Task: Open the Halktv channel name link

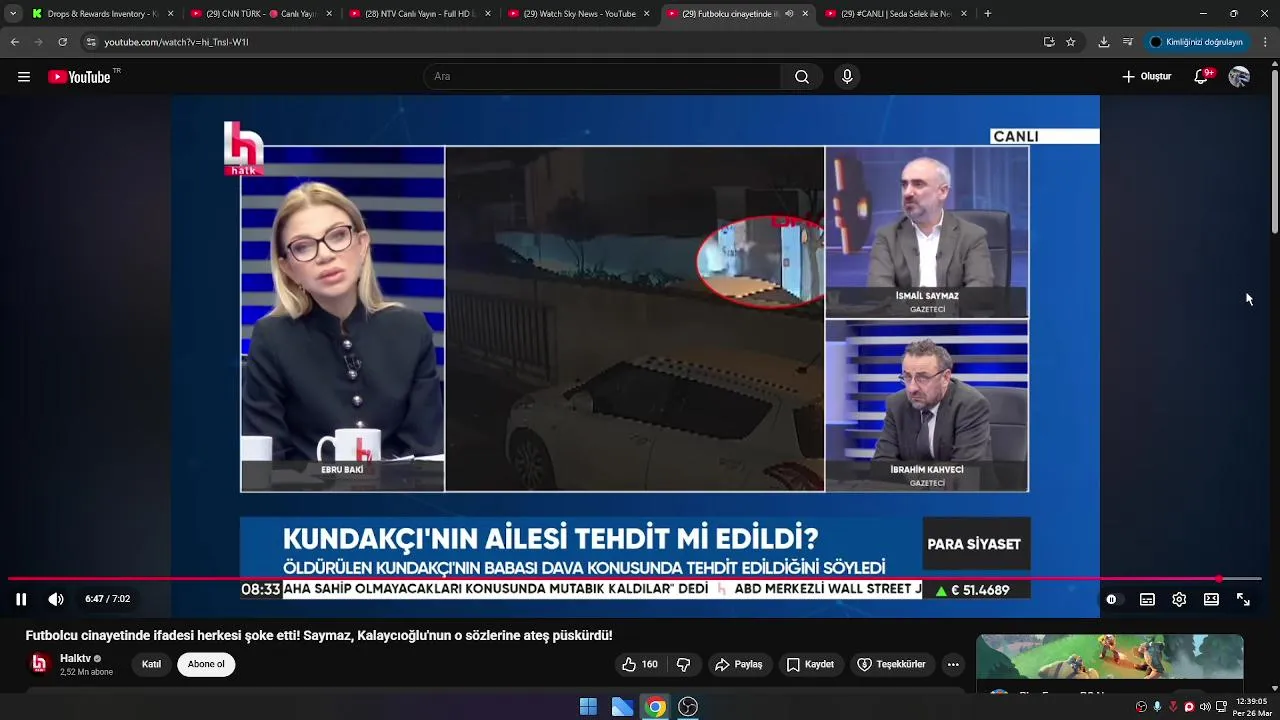Action: (75, 658)
